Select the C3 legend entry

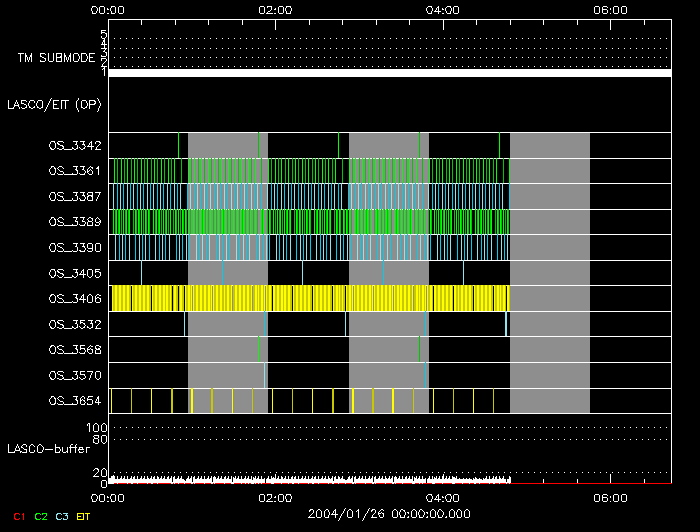(x=64, y=516)
